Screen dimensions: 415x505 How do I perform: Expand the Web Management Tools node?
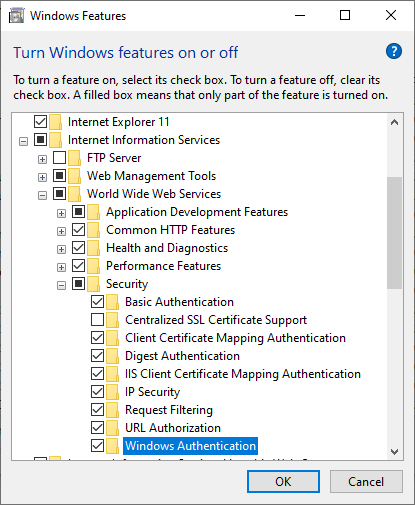(x=42, y=177)
